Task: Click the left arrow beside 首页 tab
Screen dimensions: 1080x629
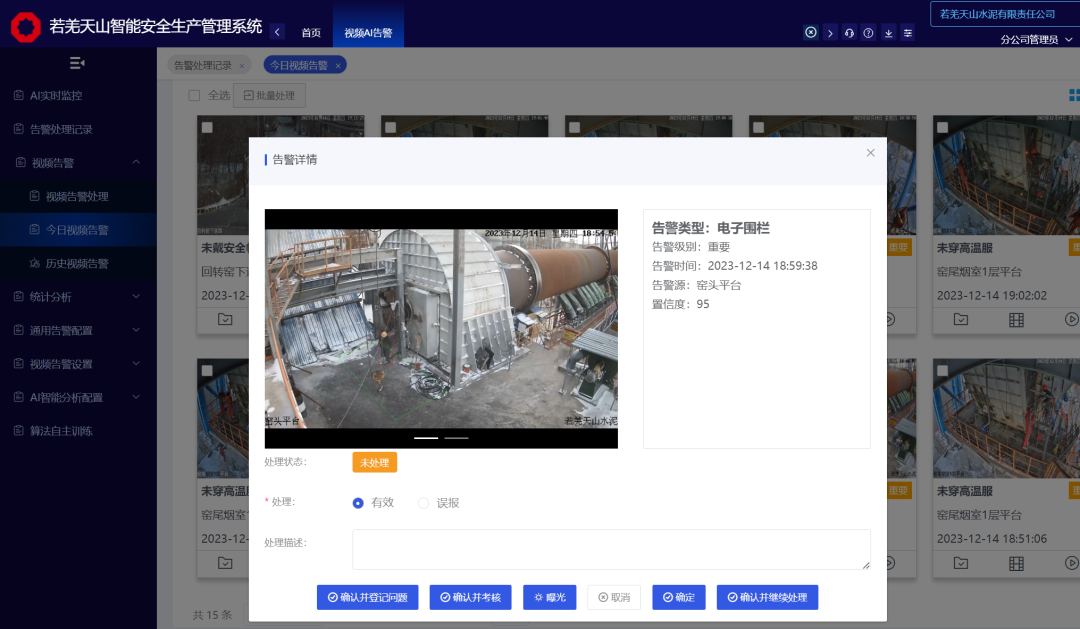Action: pos(277,32)
